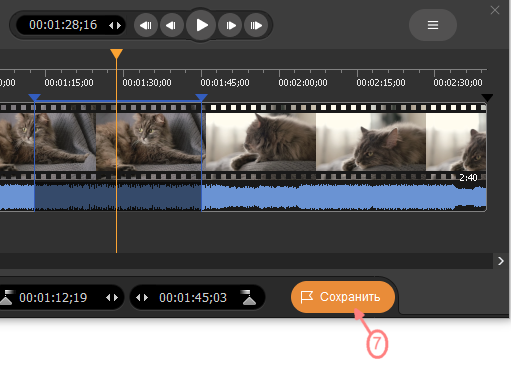Image resolution: width=511 pixels, height=370 pixels.
Task: Click the black end-of-clip marker
Action: pyautogui.click(x=487, y=97)
